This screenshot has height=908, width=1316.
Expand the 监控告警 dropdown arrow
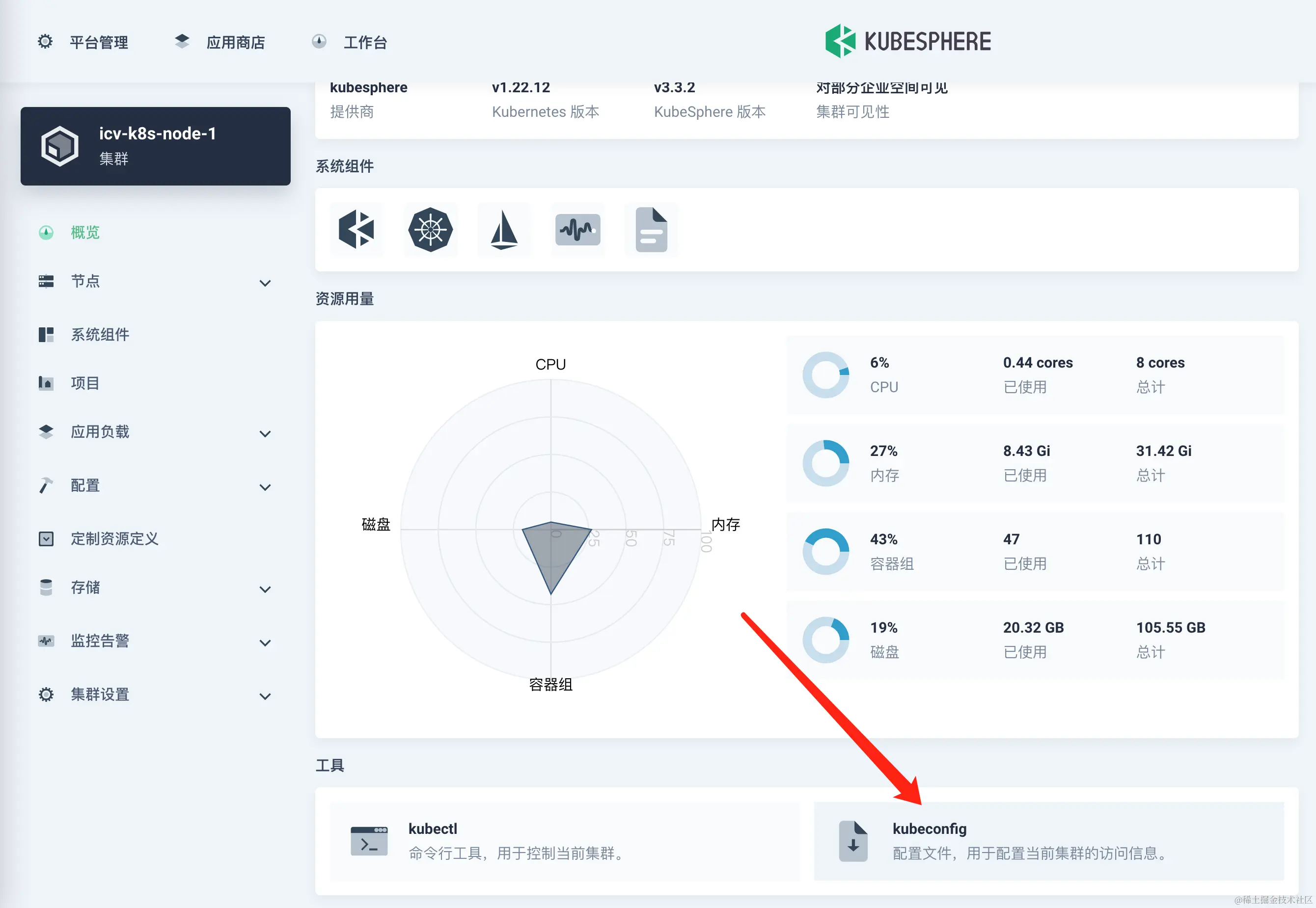265,642
